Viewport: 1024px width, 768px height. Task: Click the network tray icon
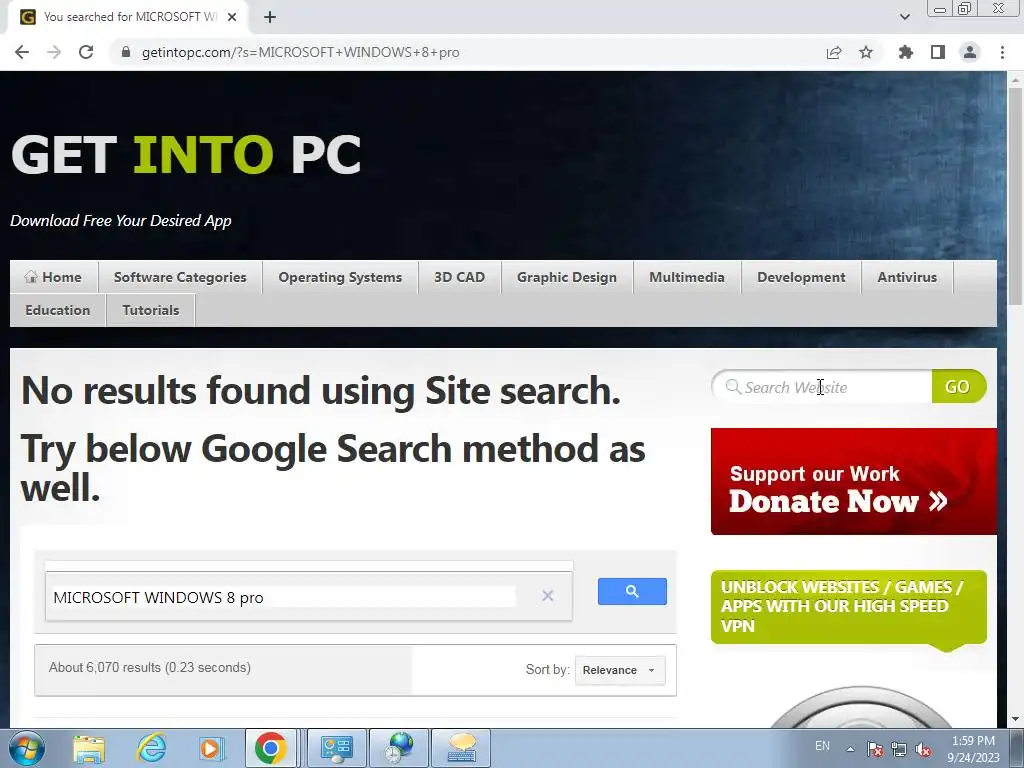tap(899, 749)
